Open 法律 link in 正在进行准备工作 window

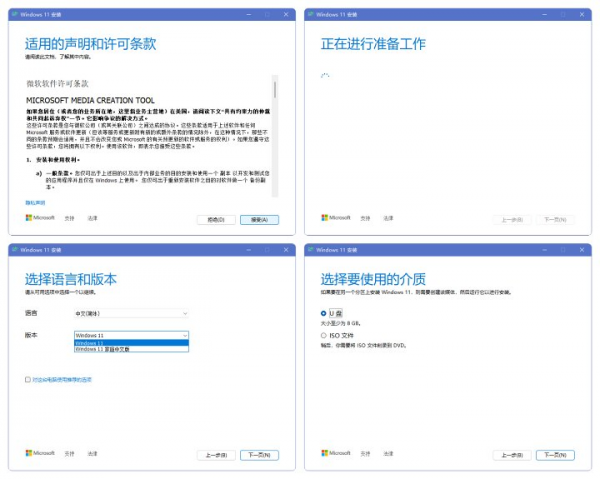coord(388,218)
